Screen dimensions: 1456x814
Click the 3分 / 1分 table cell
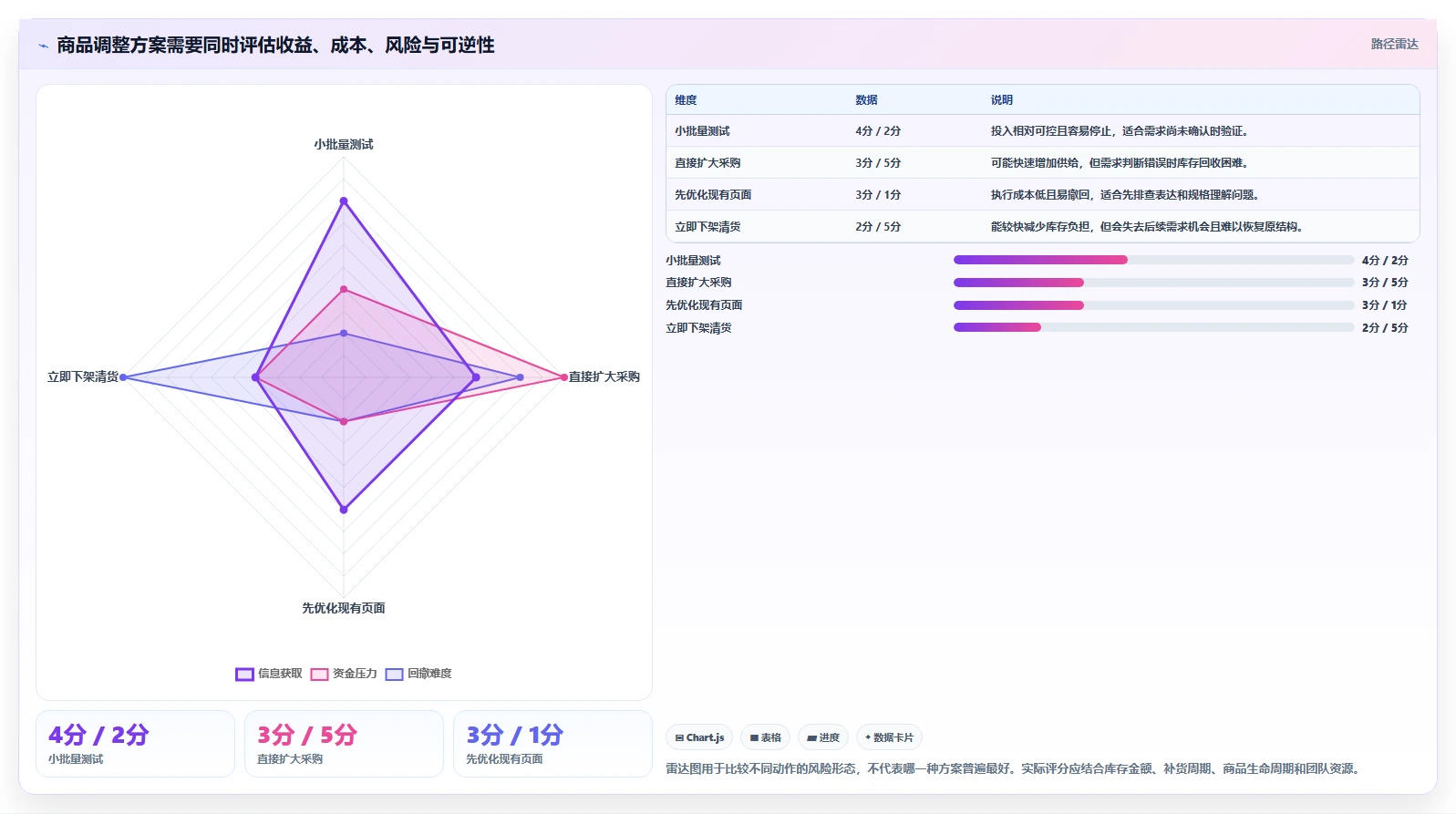[878, 195]
